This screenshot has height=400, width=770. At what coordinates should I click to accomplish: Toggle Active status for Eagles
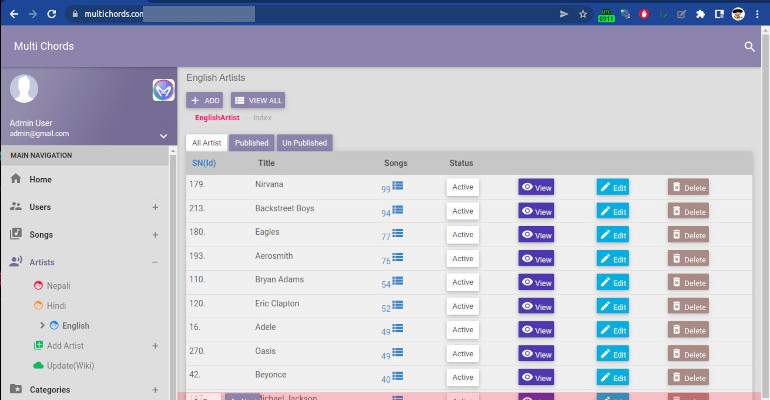(463, 235)
